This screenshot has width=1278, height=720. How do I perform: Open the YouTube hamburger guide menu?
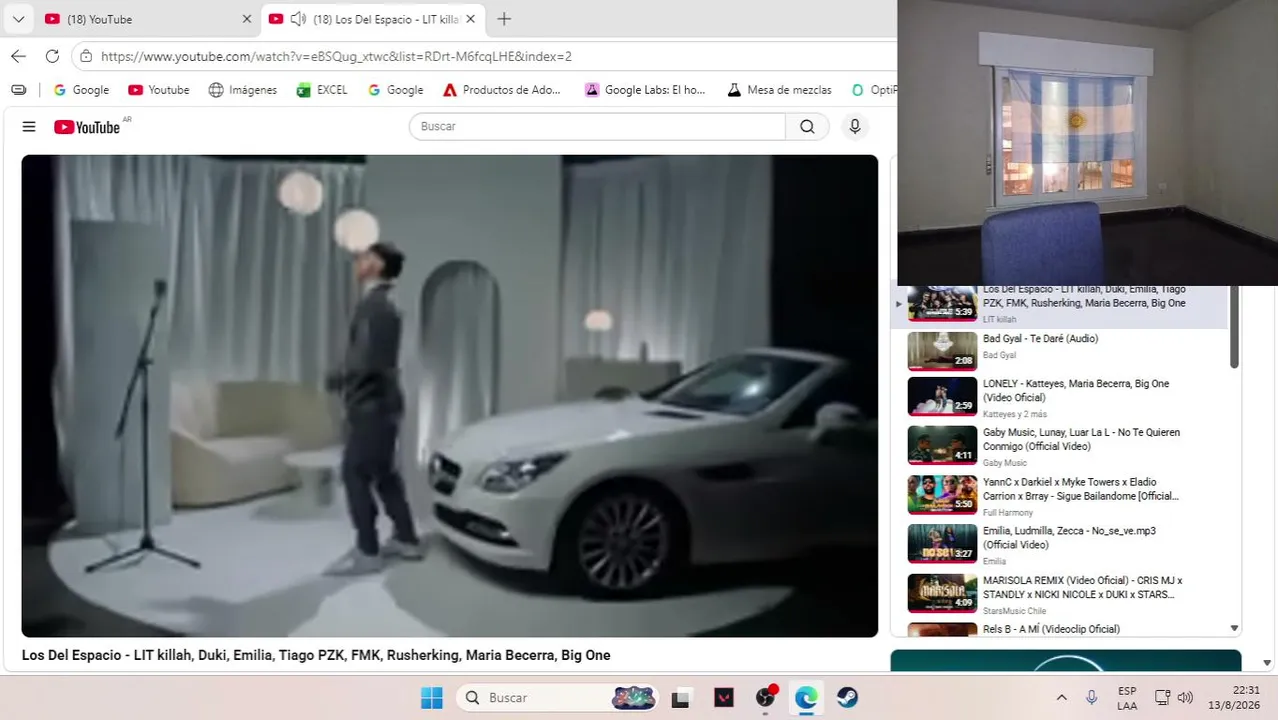point(29,127)
